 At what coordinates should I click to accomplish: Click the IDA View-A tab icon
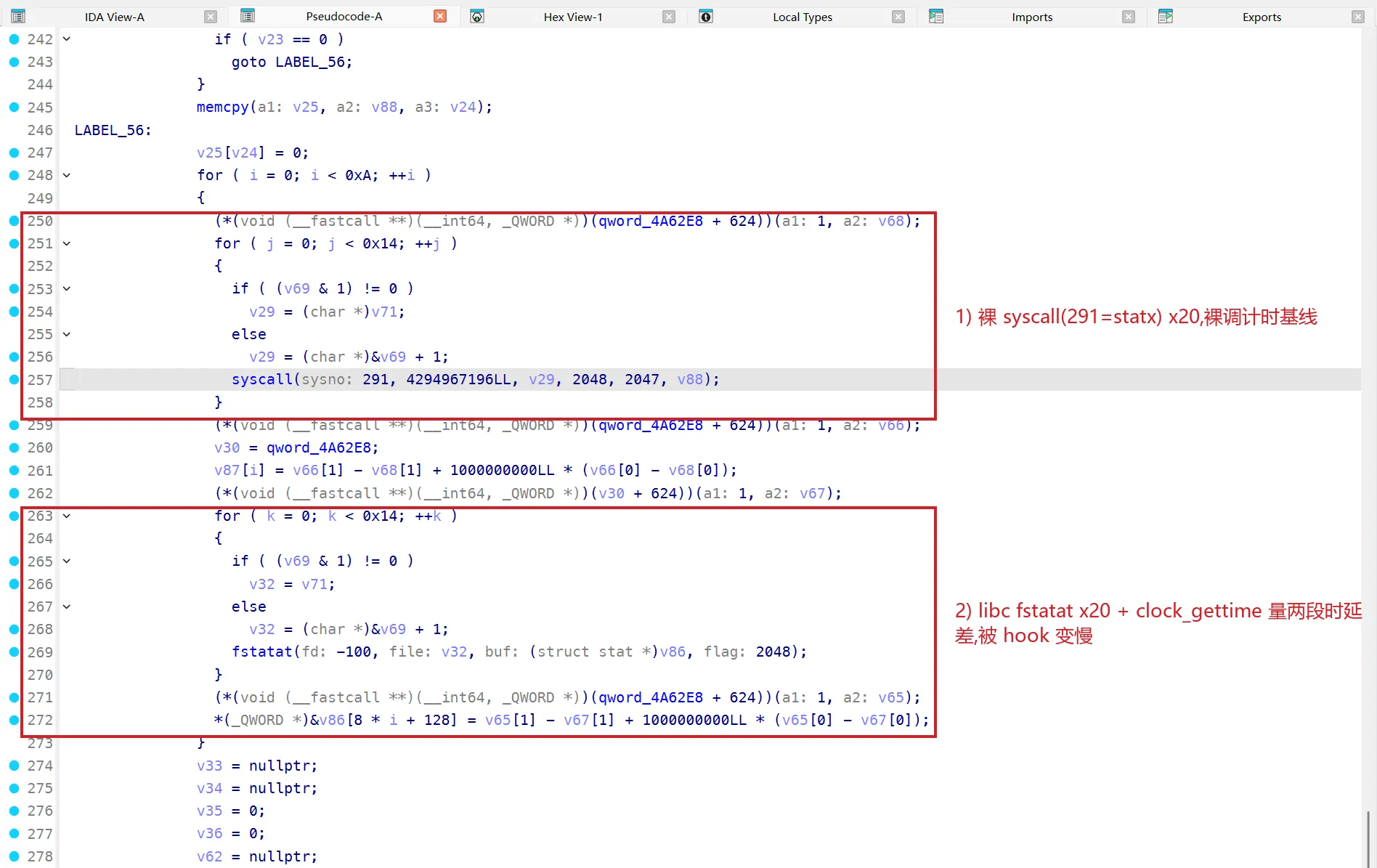pyautogui.click(x=18, y=16)
